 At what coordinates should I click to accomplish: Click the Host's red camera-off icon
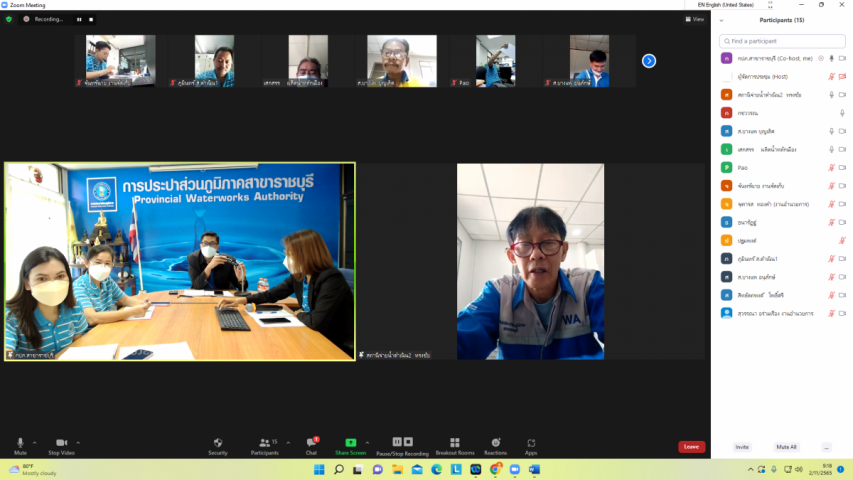(x=842, y=77)
